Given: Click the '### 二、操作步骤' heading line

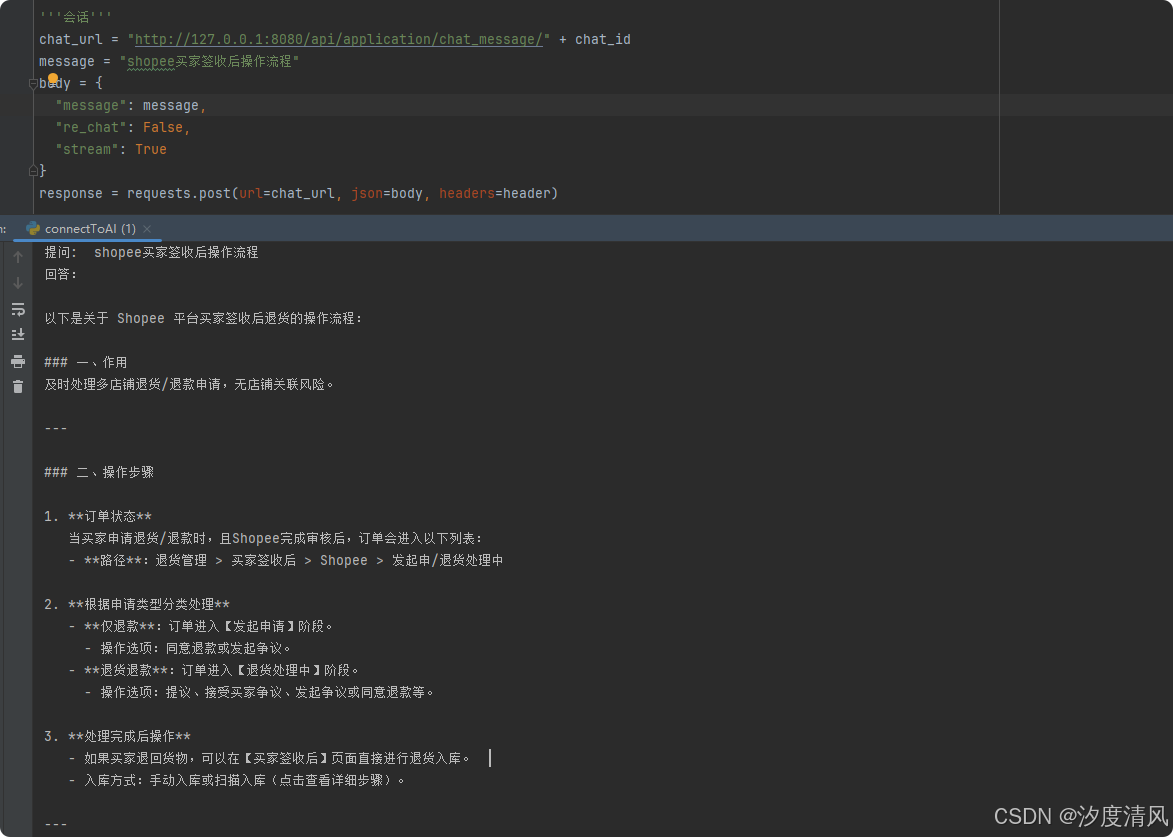Looking at the screenshot, I should coord(99,473).
